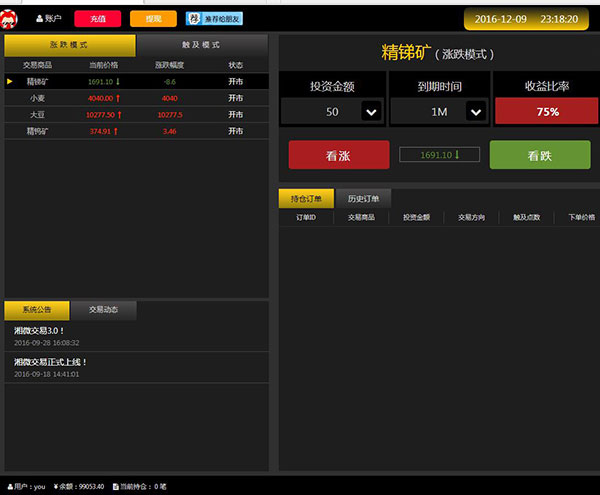Click the mascot logo at the top left

tap(8, 19)
